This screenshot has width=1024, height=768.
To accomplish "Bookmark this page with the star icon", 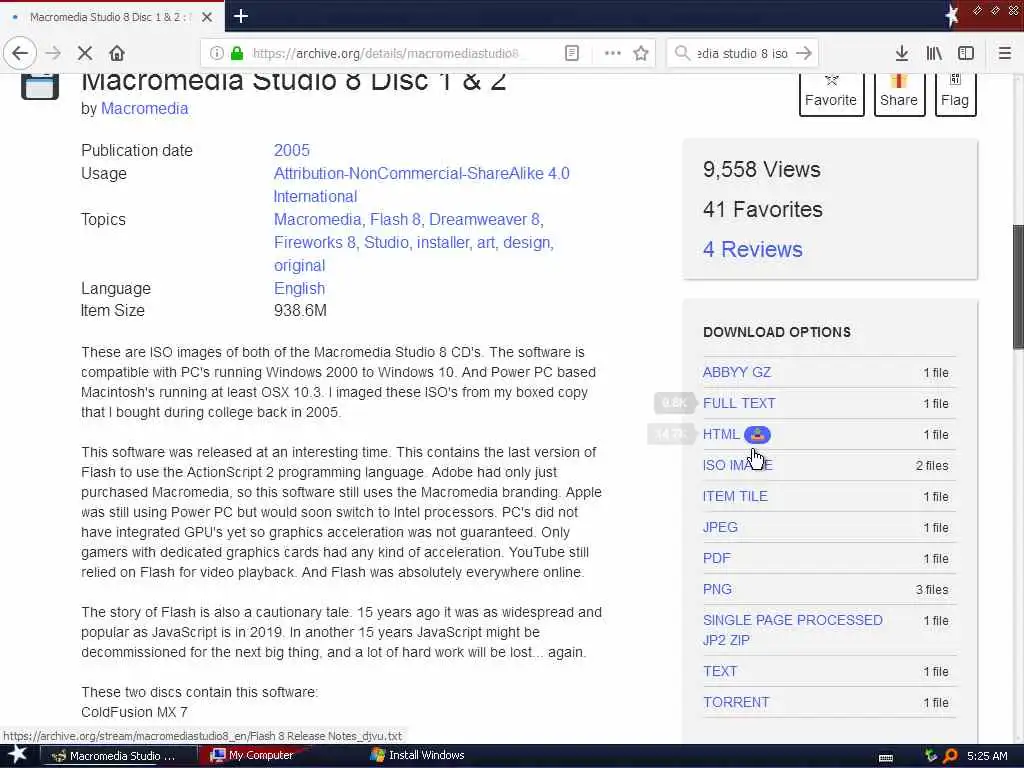I will click(x=641, y=53).
